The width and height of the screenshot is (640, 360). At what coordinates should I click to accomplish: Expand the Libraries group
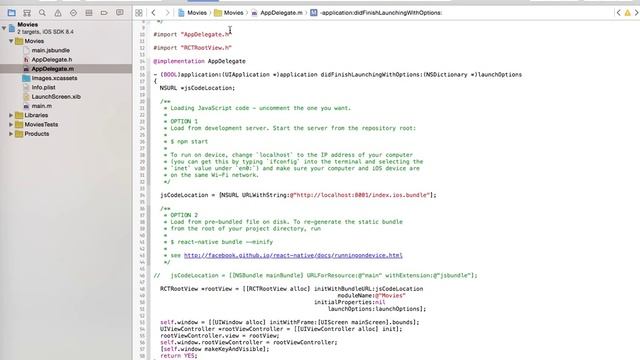tap(11, 116)
